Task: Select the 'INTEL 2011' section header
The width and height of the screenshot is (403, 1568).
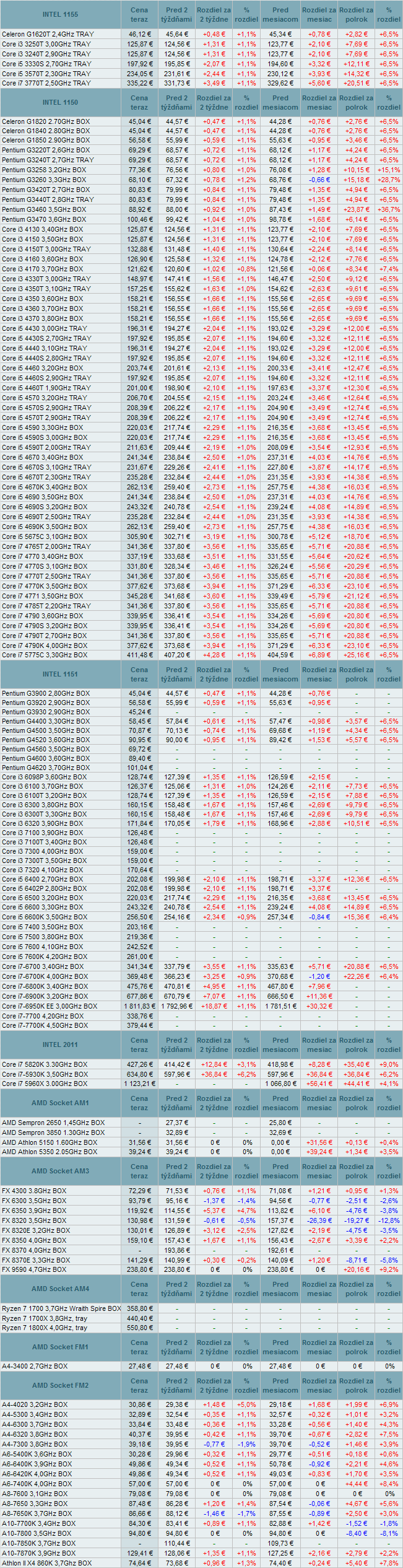Action: [x=61, y=1045]
